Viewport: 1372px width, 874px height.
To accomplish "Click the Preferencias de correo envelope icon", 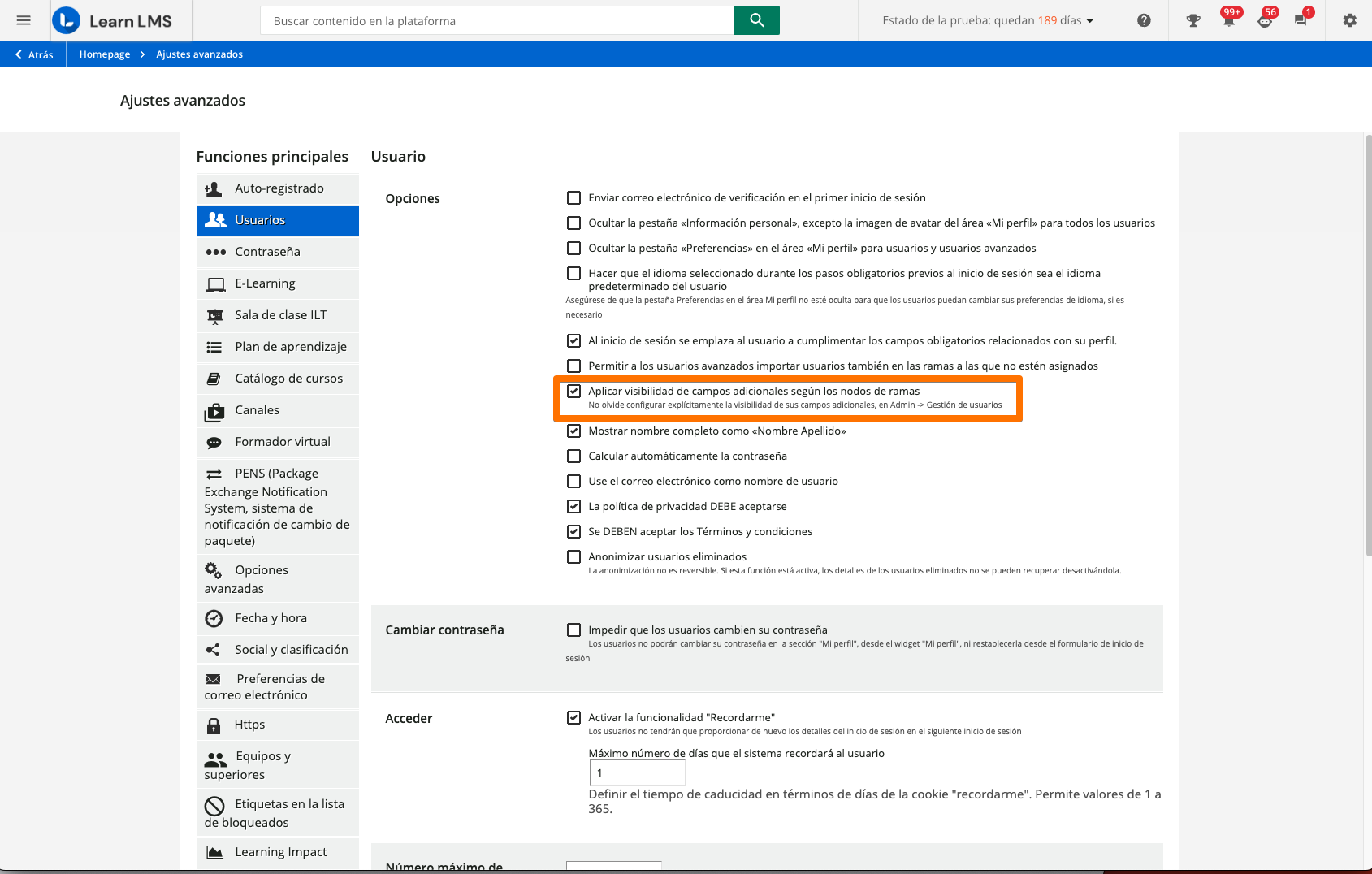I will (x=213, y=679).
